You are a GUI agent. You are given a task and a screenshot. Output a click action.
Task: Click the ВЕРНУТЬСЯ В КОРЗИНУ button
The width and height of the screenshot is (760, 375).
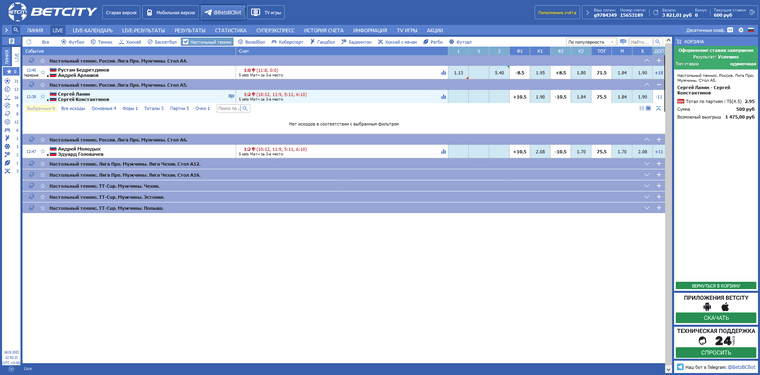pyautogui.click(x=716, y=286)
